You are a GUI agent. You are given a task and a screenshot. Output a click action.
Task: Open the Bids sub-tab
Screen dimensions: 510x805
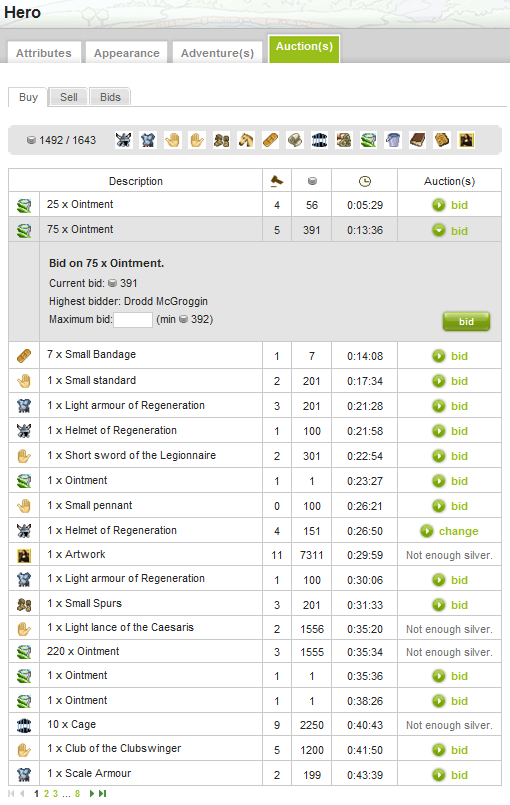coord(110,97)
